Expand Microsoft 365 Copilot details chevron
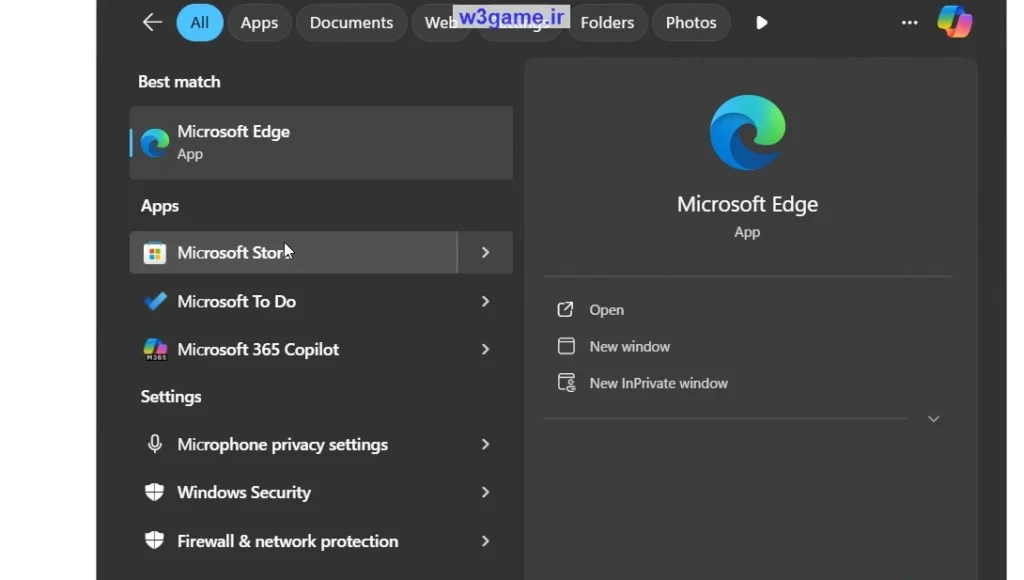1024x580 pixels. tap(485, 349)
